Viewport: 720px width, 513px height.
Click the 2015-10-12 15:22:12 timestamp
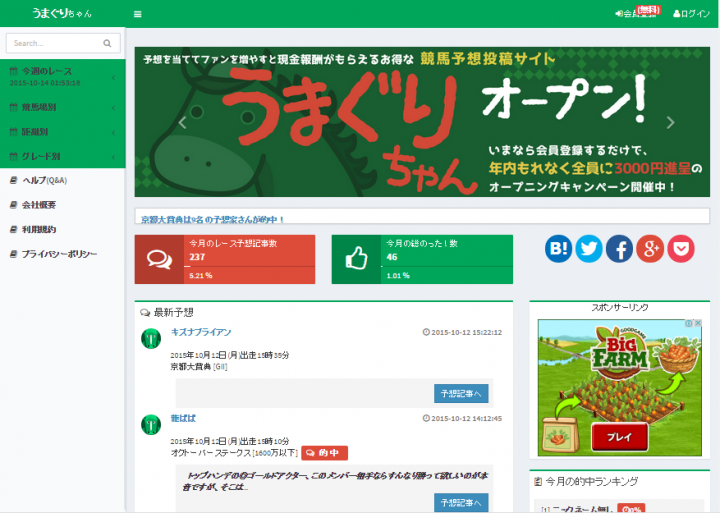coord(462,332)
